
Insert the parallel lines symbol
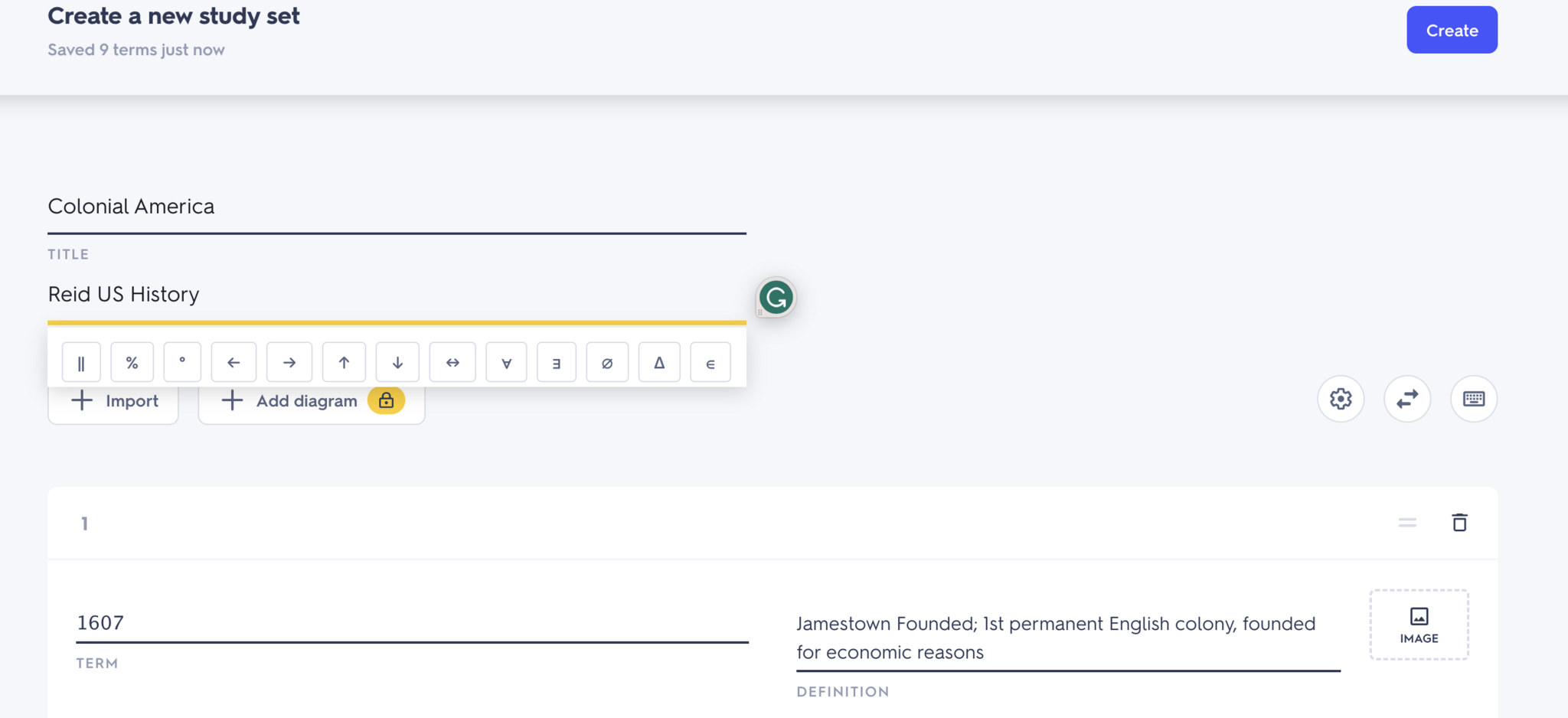pos(81,362)
